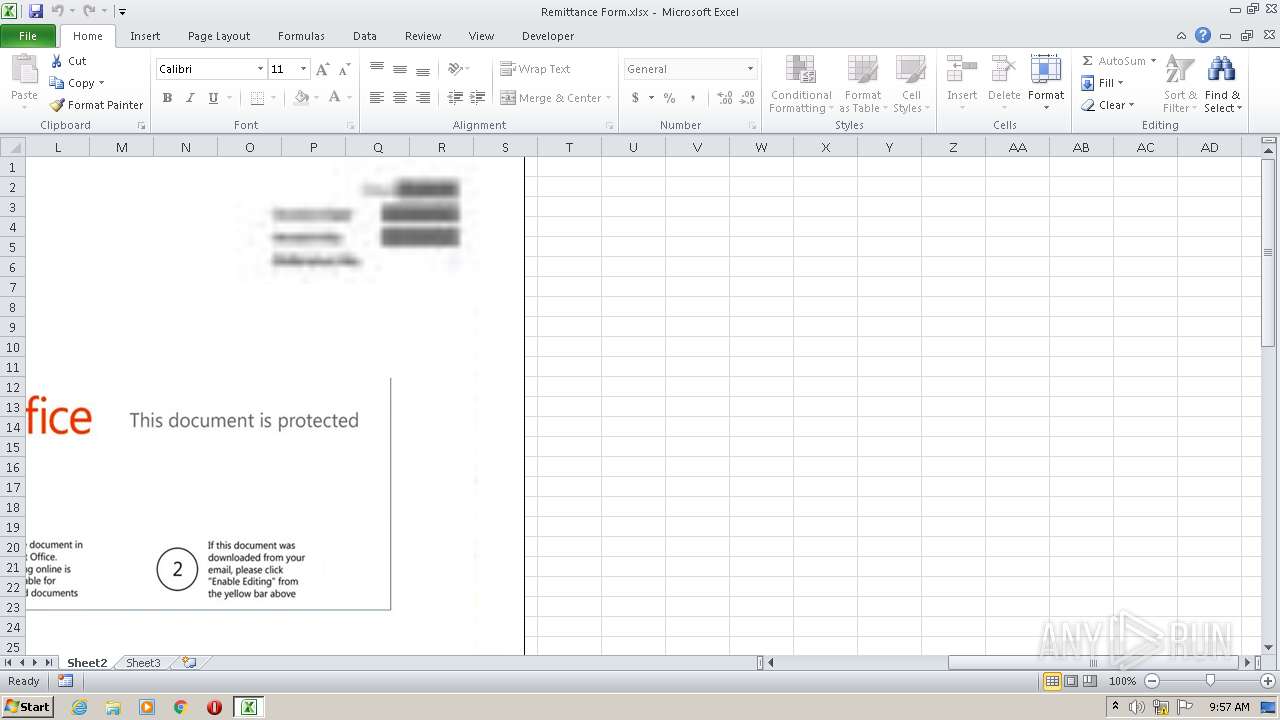Image resolution: width=1280 pixels, height=720 pixels.
Task: Adjust the zoom slider handle
Action: (1210, 681)
